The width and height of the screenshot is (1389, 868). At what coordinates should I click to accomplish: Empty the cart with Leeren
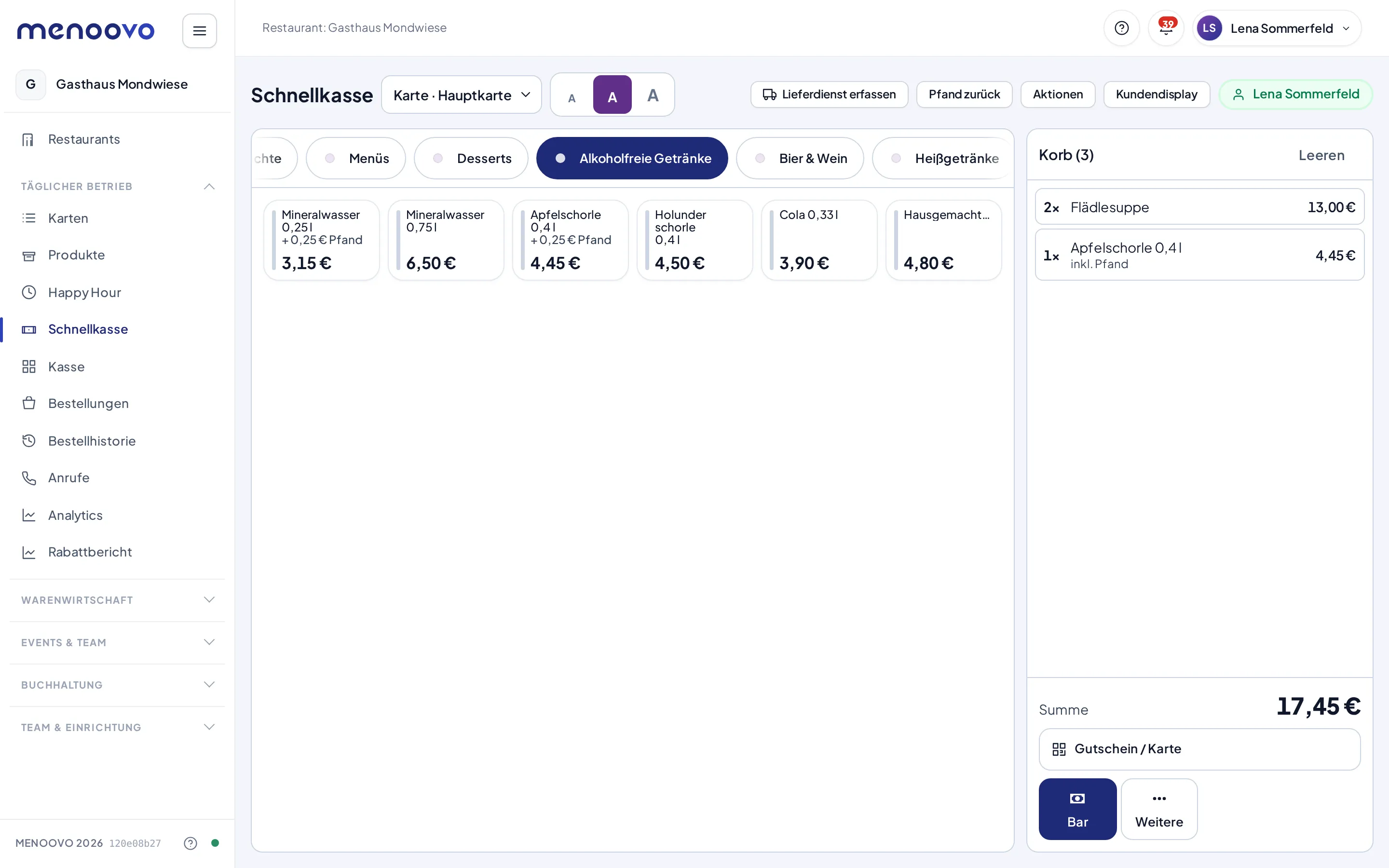pyautogui.click(x=1321, y=155)
